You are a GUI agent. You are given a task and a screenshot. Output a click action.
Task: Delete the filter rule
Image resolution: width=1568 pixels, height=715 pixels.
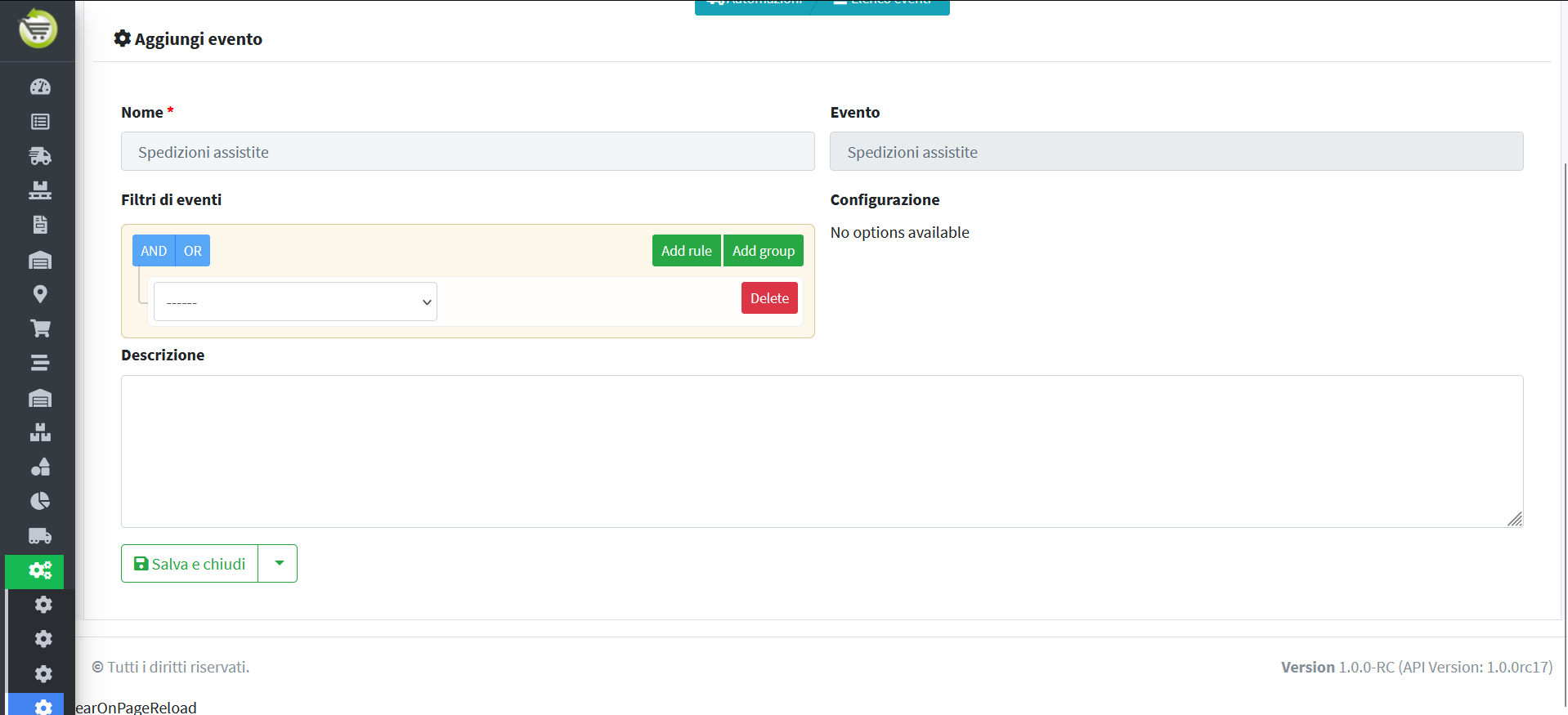[x=769, y=298]
